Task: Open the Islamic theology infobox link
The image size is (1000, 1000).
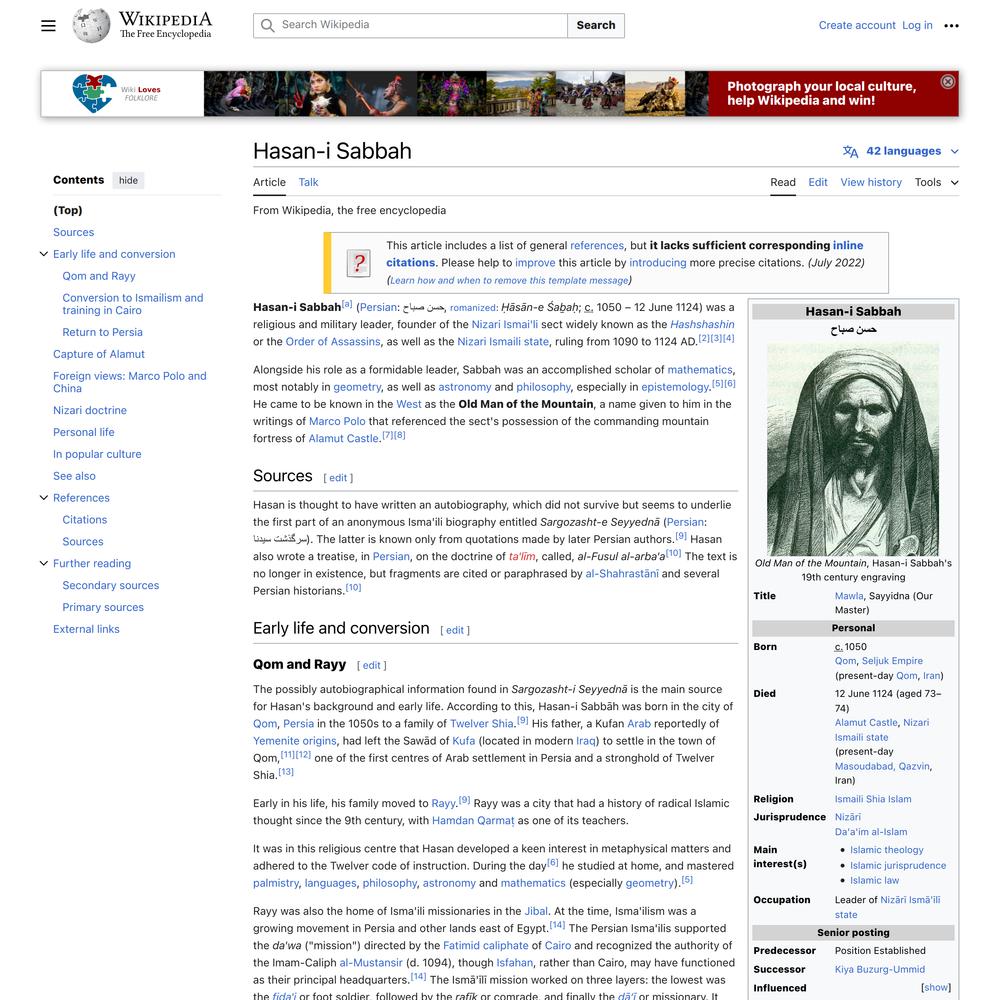Action: pyautogui.click(x=886, y=850)
